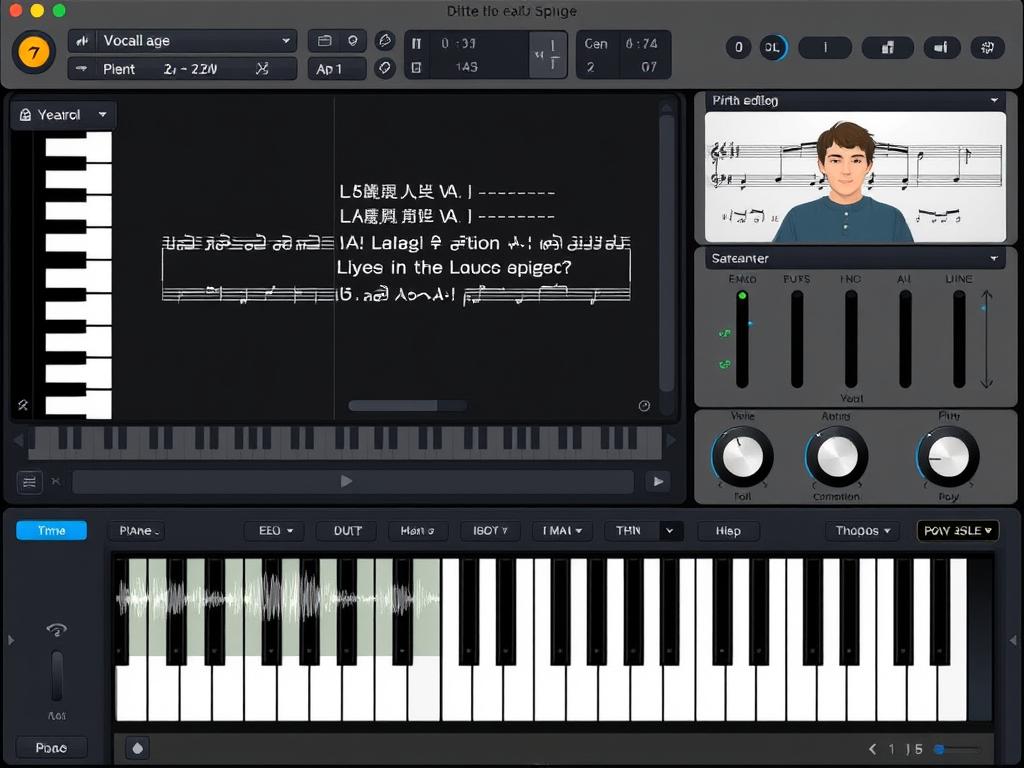Click the wireless icon in the bottom left panel
This screenshot has height=768, width=1024.
(x=57, y=630)
